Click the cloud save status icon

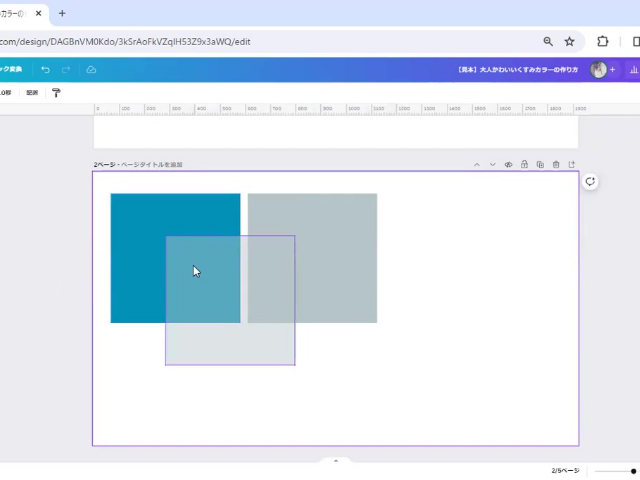91,70
